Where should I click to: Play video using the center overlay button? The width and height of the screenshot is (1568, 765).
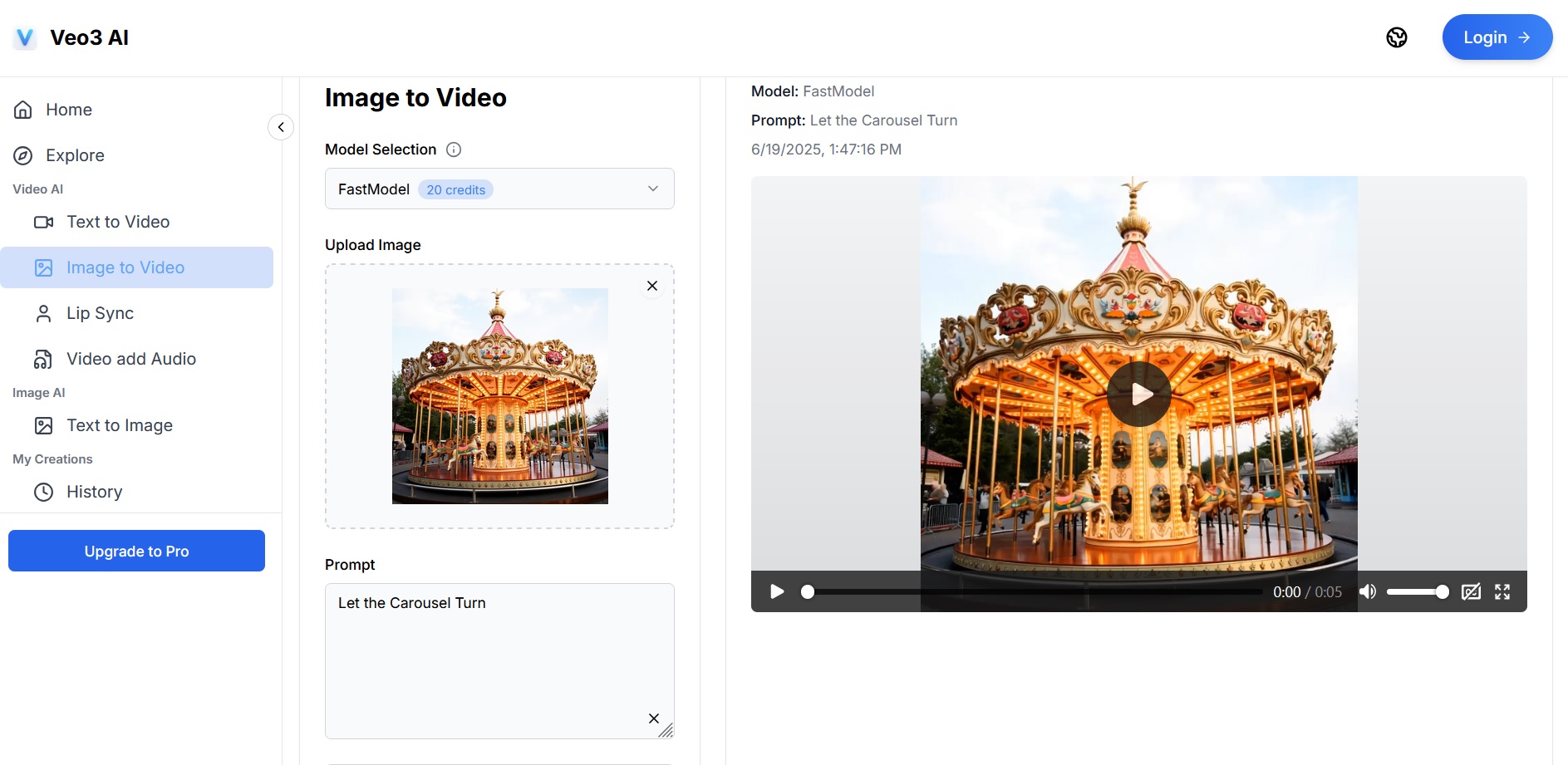click(1139, 394)
